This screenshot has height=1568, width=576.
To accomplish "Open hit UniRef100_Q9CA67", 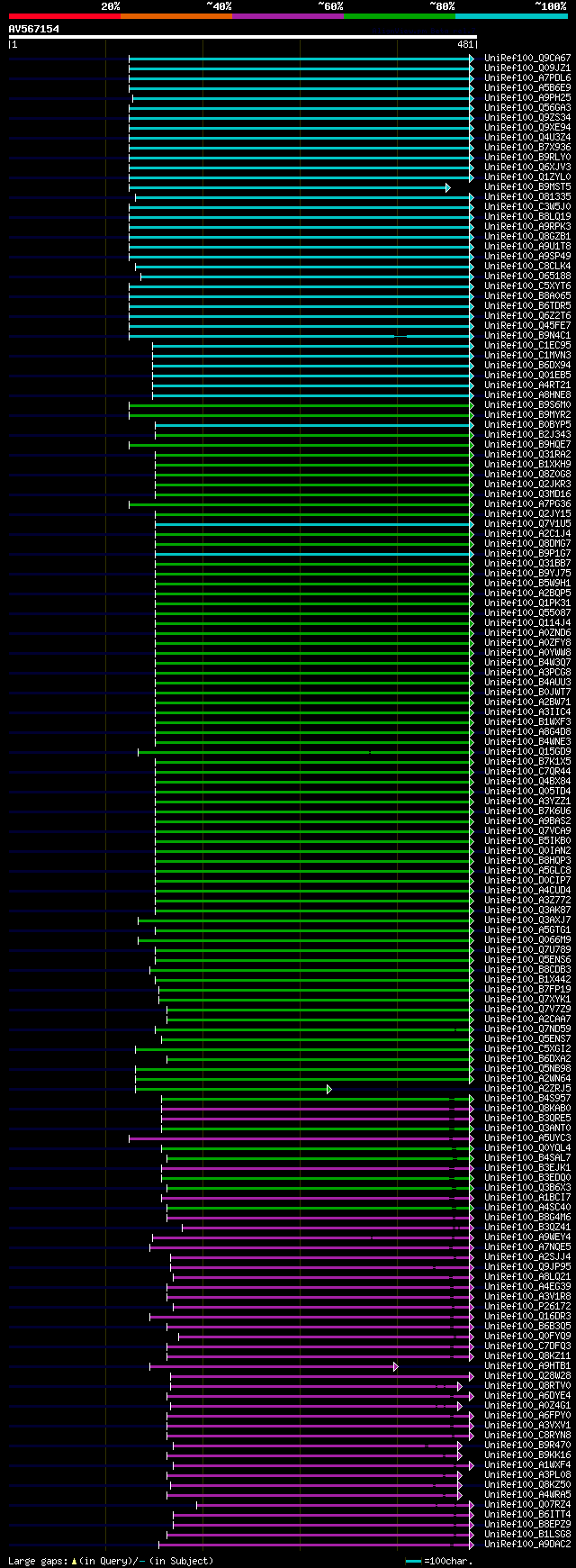I will coord(527,59).
